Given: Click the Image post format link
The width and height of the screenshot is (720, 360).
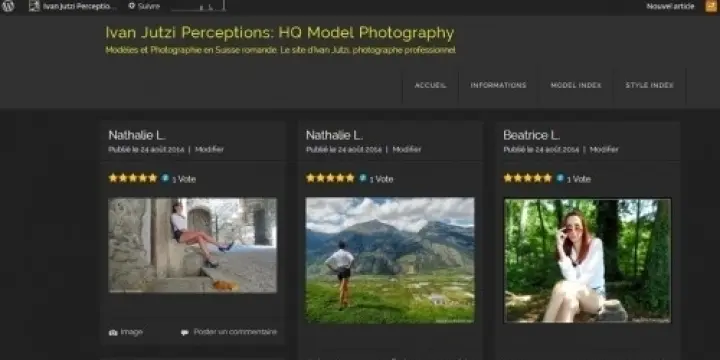Looking at the screenshot, I should pyautogui.click(x=132, y=332).
